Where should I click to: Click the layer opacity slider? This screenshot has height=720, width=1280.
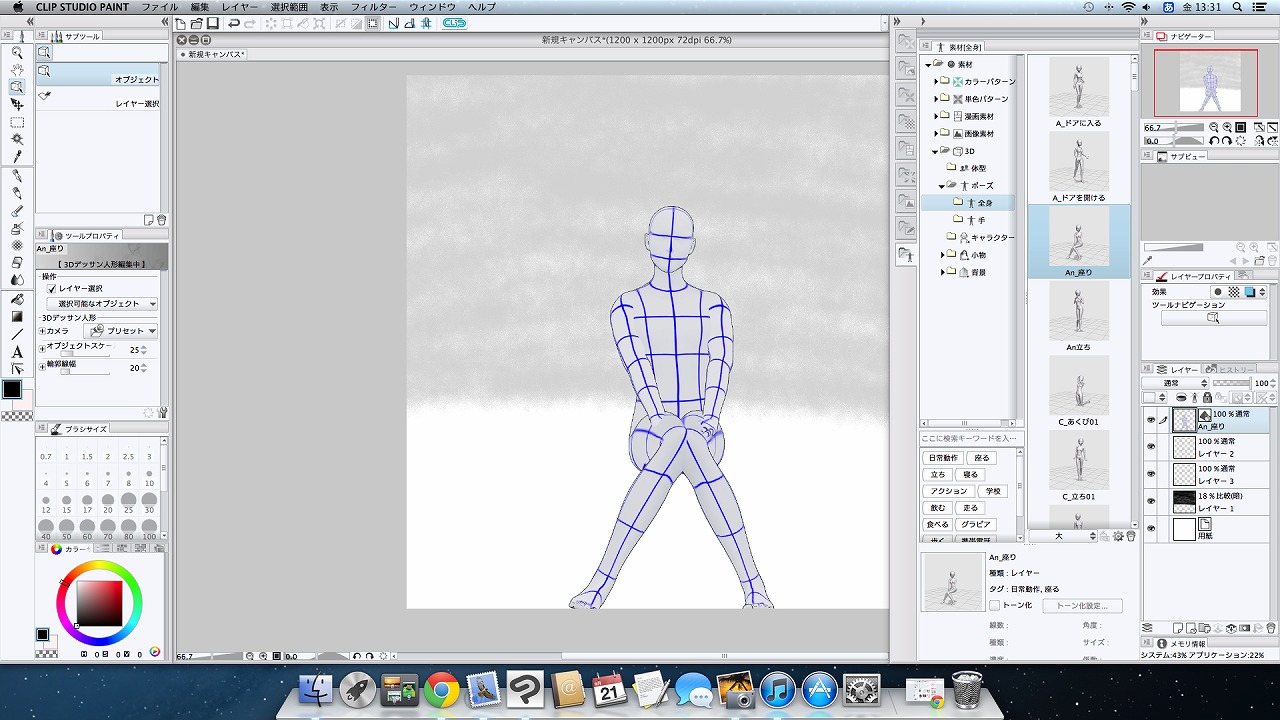pos(1231,383)
